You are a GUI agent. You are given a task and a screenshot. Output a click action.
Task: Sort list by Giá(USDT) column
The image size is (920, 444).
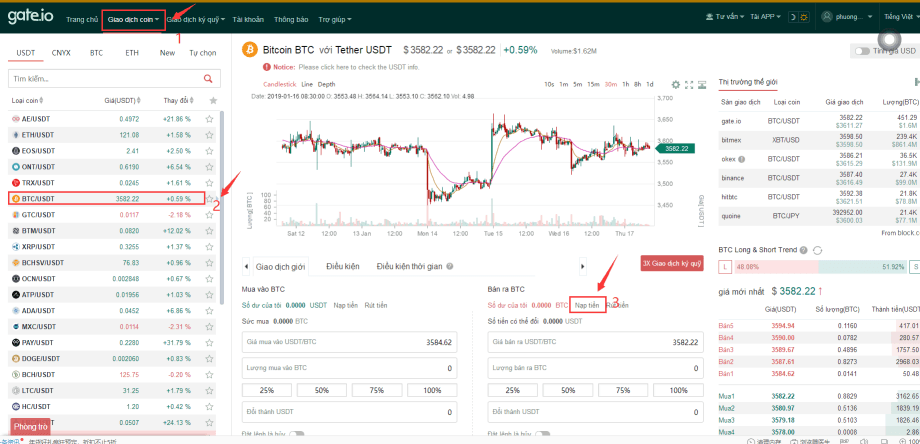(123, 101)
